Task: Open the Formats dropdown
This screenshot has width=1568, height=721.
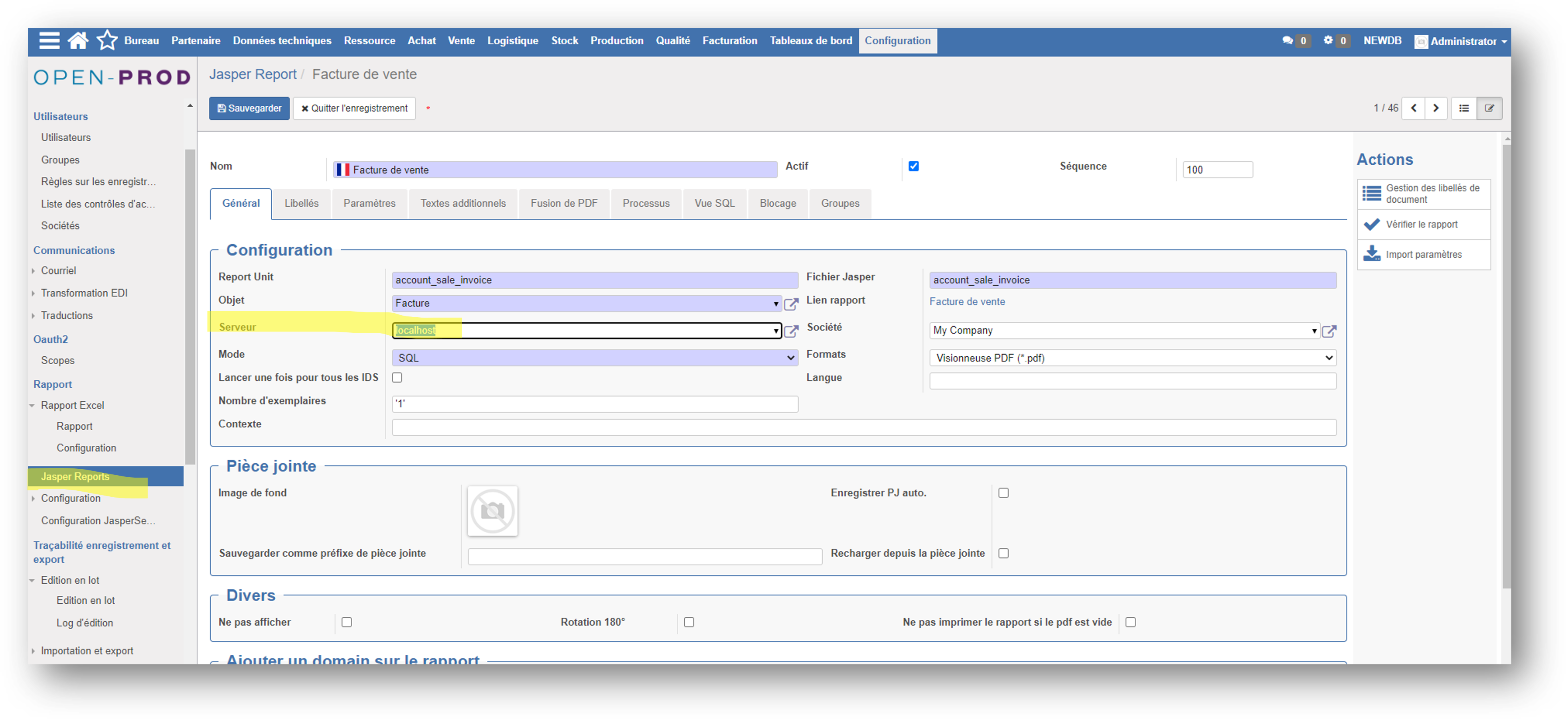Action: coord(1132,358)
